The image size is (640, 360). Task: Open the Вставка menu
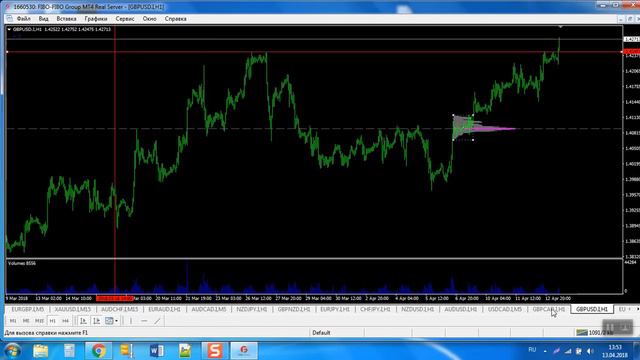pyautogui.click(x=67, y=19)
